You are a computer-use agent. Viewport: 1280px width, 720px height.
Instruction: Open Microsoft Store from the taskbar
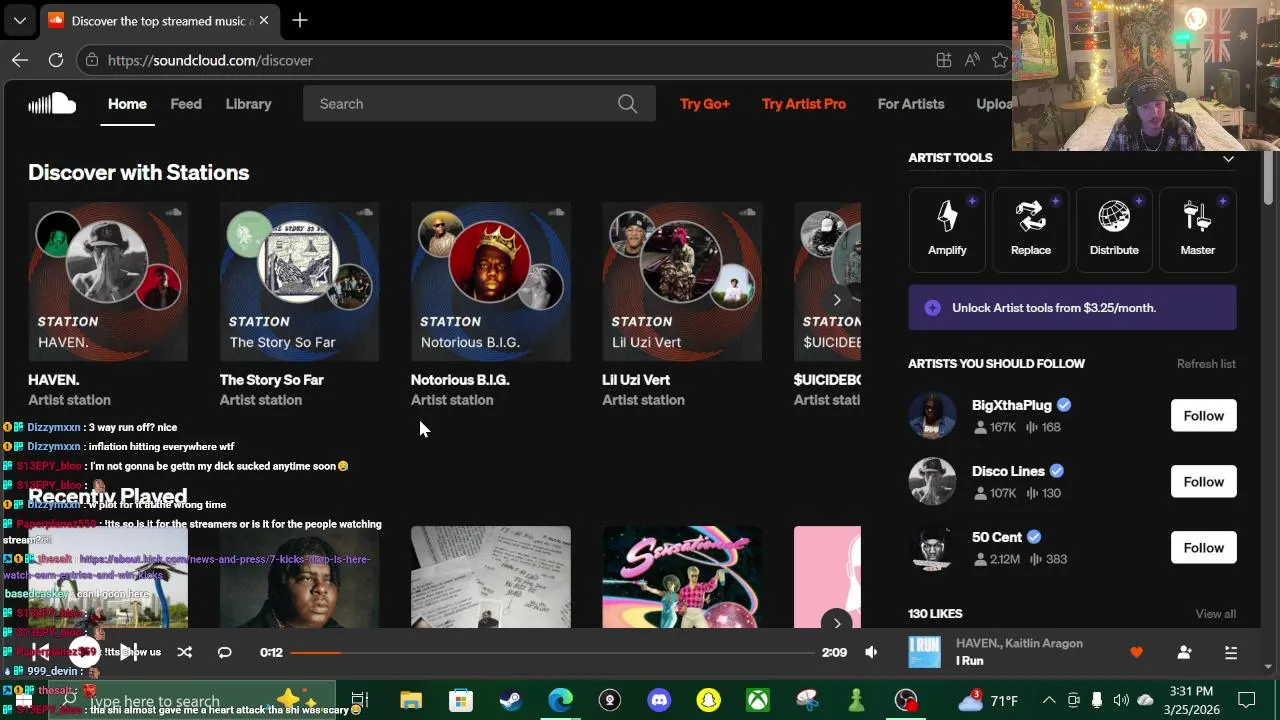pos(460,701)
